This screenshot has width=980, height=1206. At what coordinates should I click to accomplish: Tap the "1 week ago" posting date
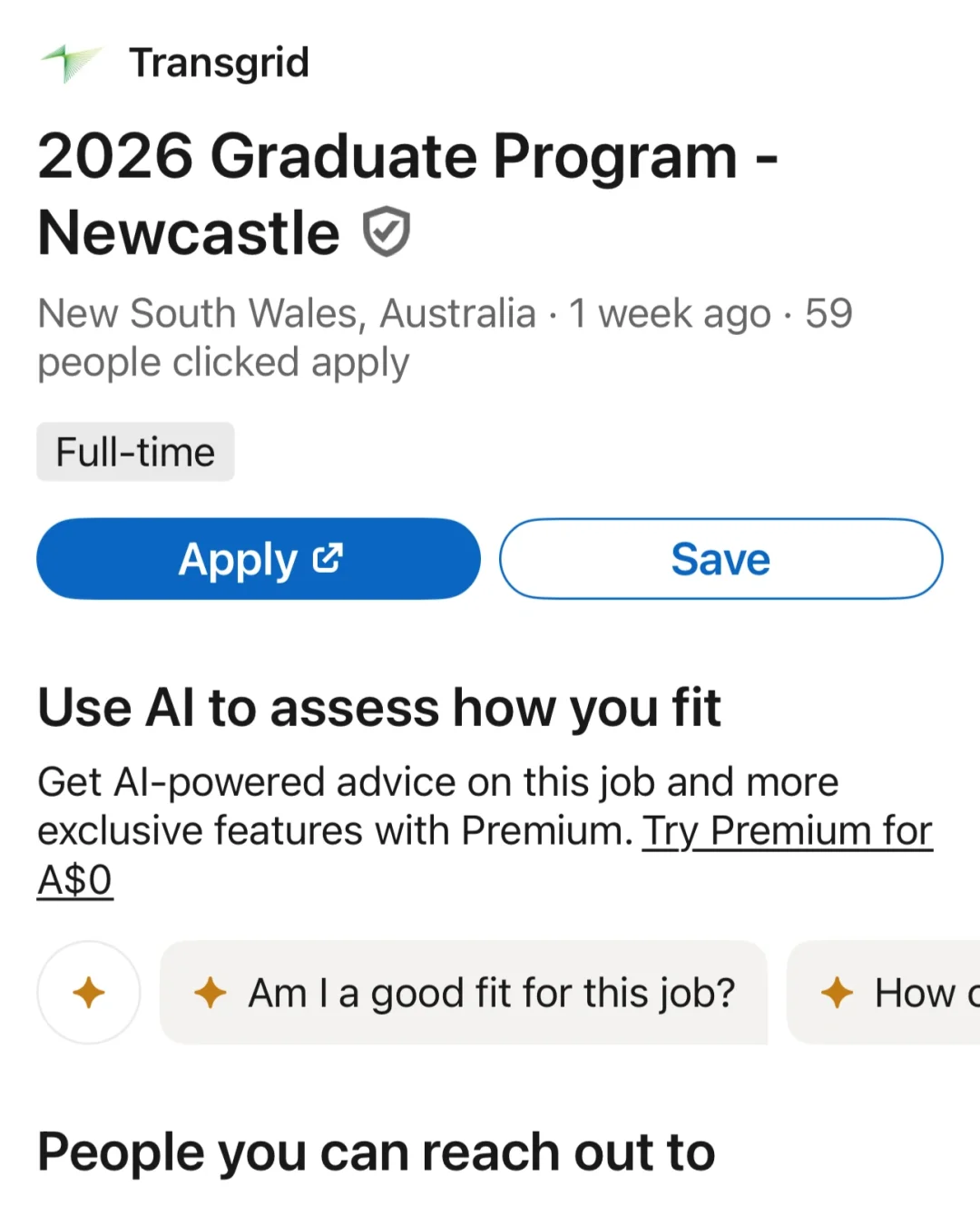[x=669, y=314]
